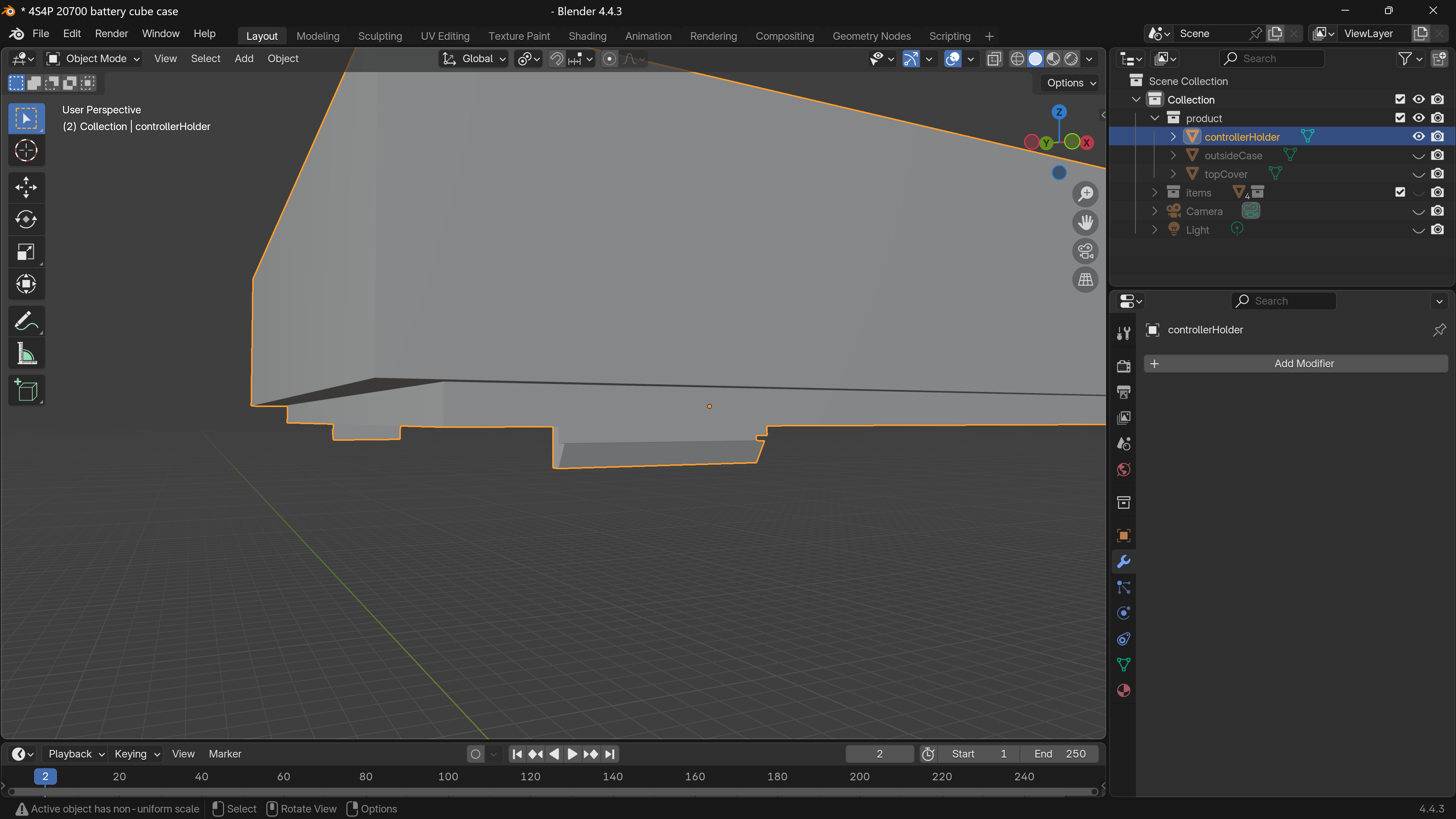Open Global transform orientation dropdown

[x=474, y=59]
